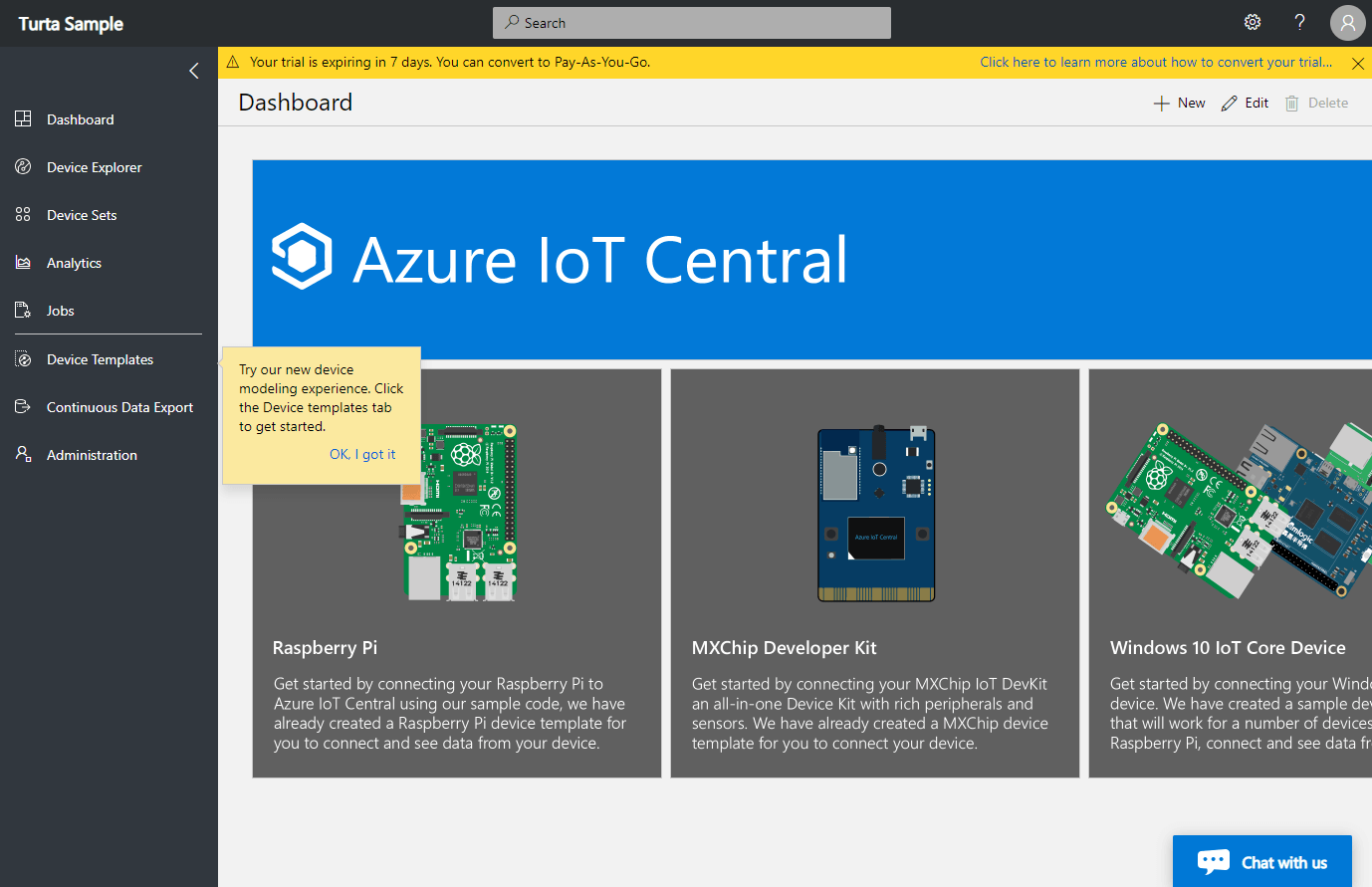Go to Administration
The height and width of the screenshot is (887, 1372).
92,455
